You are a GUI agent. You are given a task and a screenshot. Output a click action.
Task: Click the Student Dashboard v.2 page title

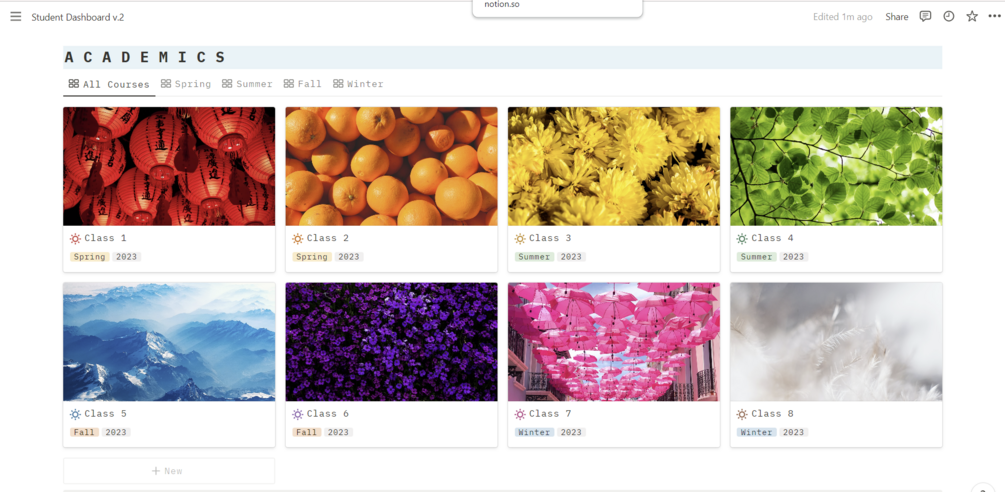coord(78,17)
